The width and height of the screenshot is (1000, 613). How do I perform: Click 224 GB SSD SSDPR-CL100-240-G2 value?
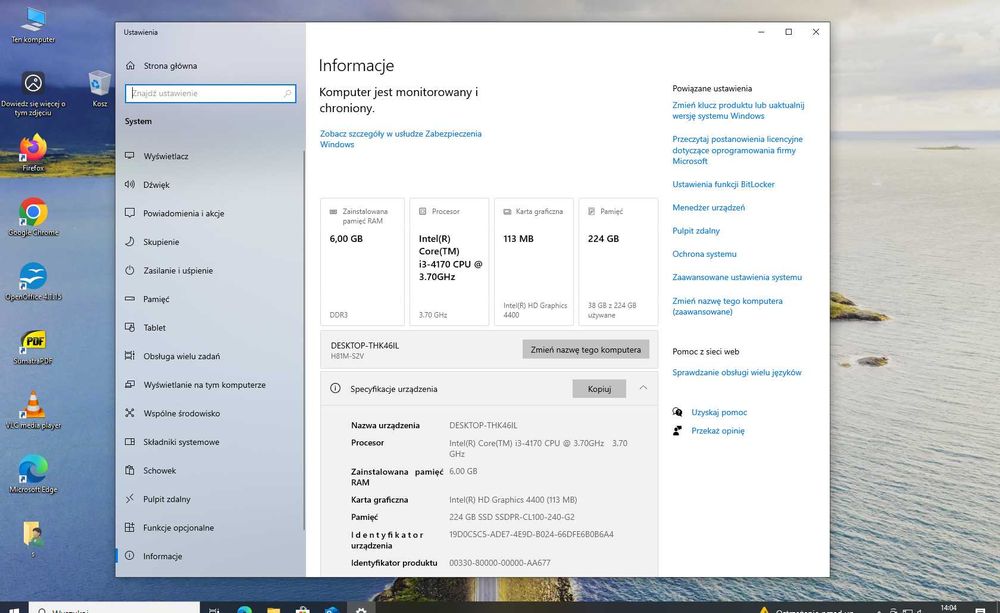[x=511, y=517]
